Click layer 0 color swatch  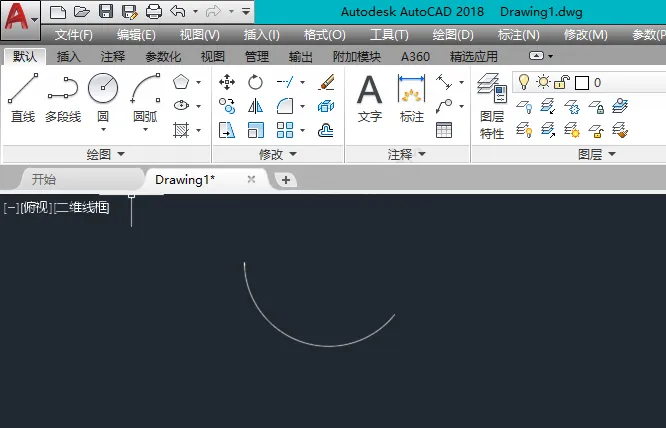pyautogui.click(x=581, y=83)
